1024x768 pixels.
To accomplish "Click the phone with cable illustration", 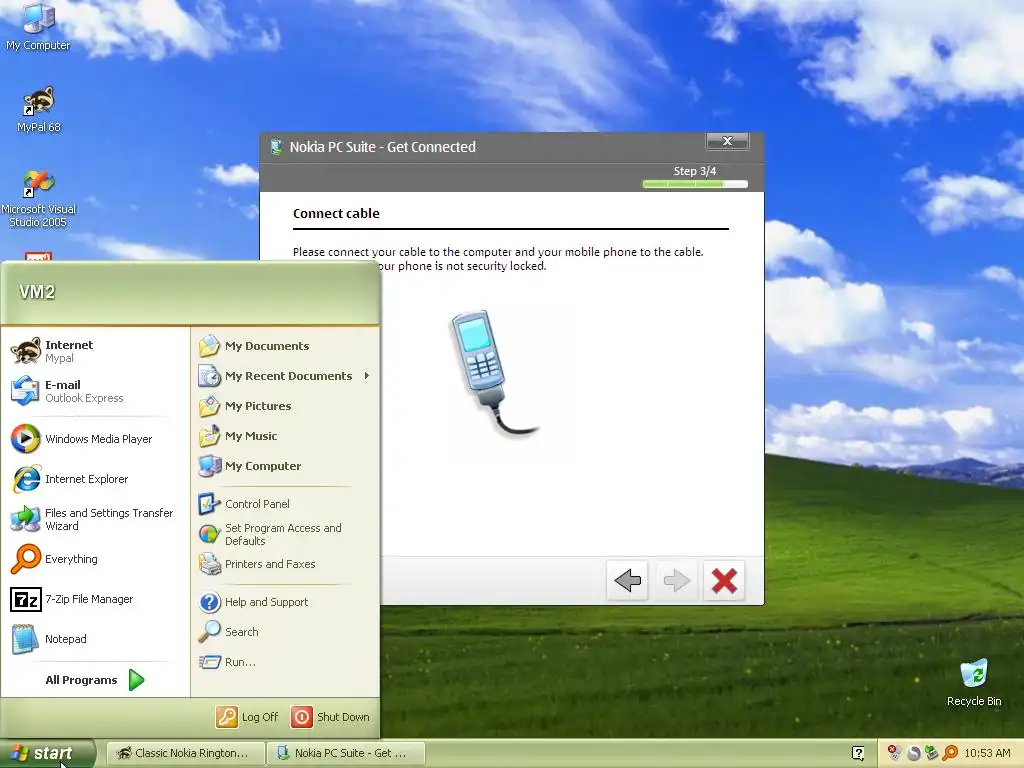I will pos(493,373).
